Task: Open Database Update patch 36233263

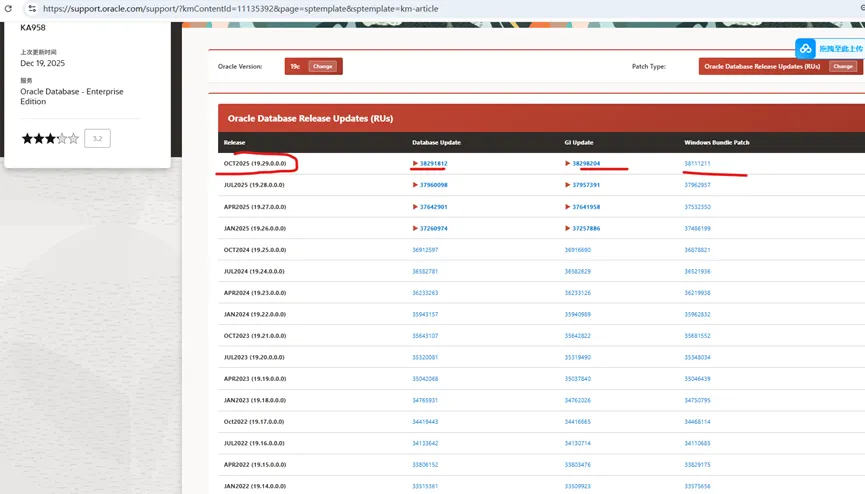Action: tap(425, 293)
